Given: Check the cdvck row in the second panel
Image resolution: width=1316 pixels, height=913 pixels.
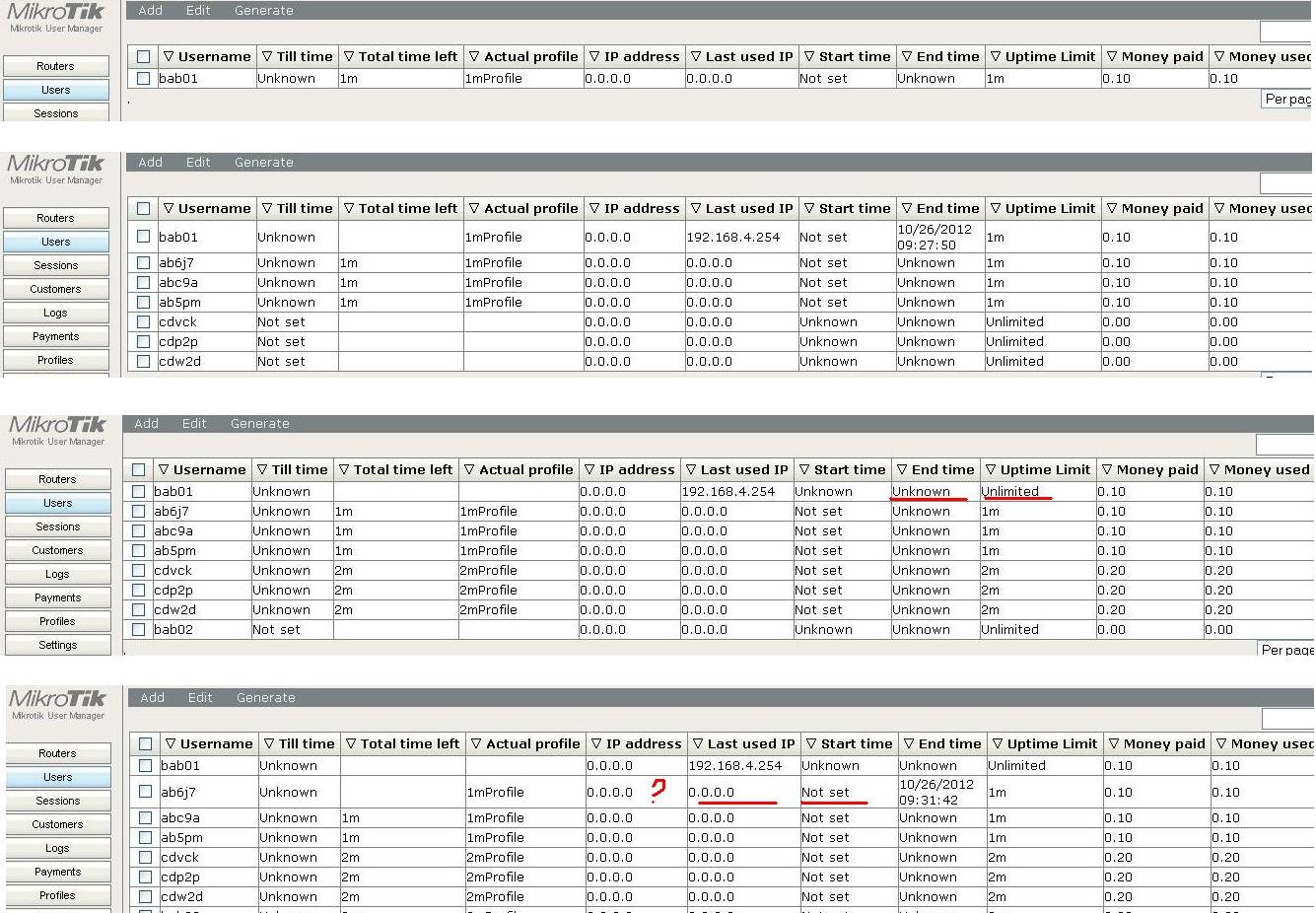Looking at the screenshot, I should tap(143, 321).
